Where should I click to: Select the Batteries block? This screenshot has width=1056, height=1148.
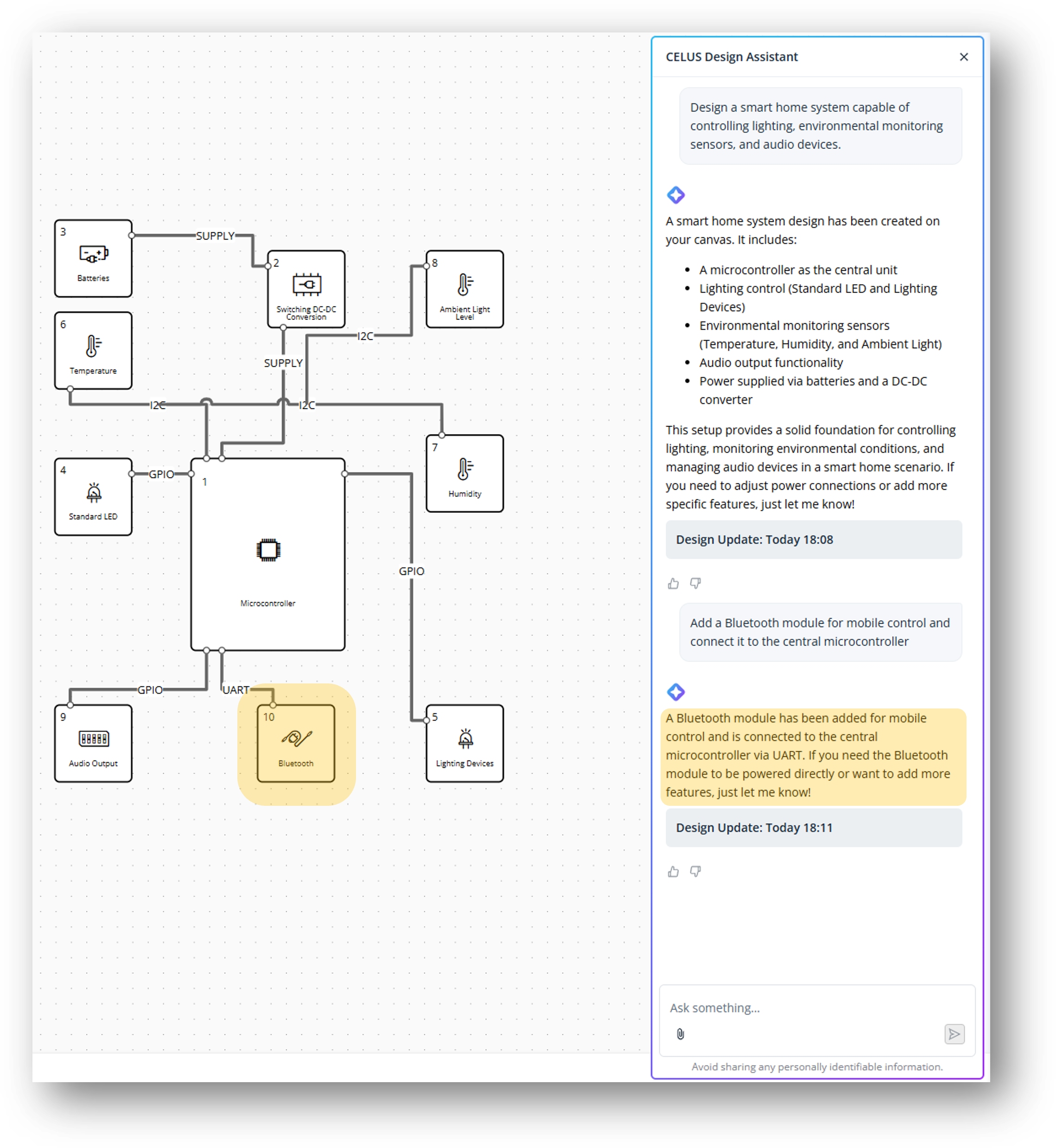[93, 258]
